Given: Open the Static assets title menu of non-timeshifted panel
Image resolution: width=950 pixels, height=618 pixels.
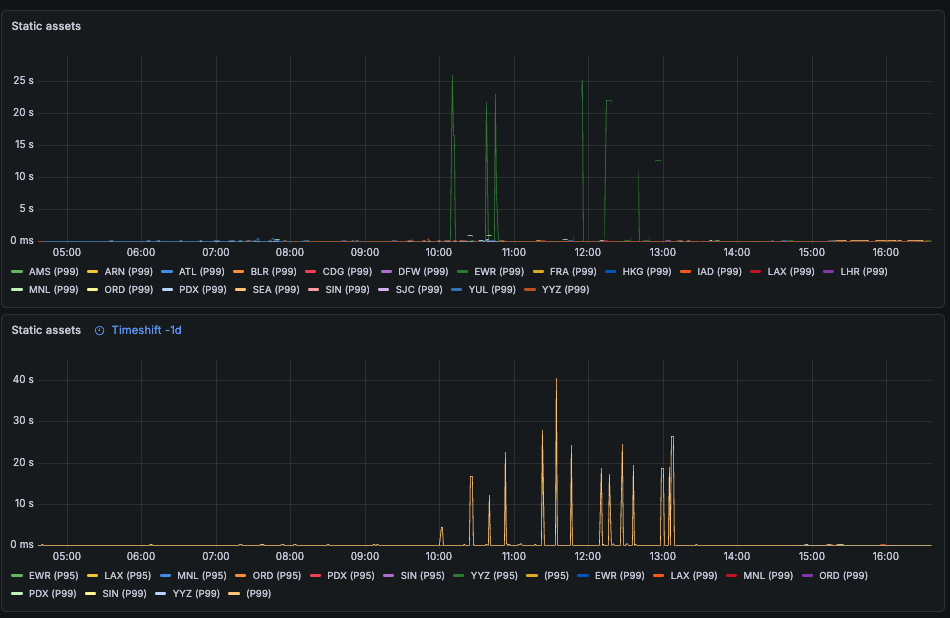Looking at the screenshot, I should click(x=46, y=26).
